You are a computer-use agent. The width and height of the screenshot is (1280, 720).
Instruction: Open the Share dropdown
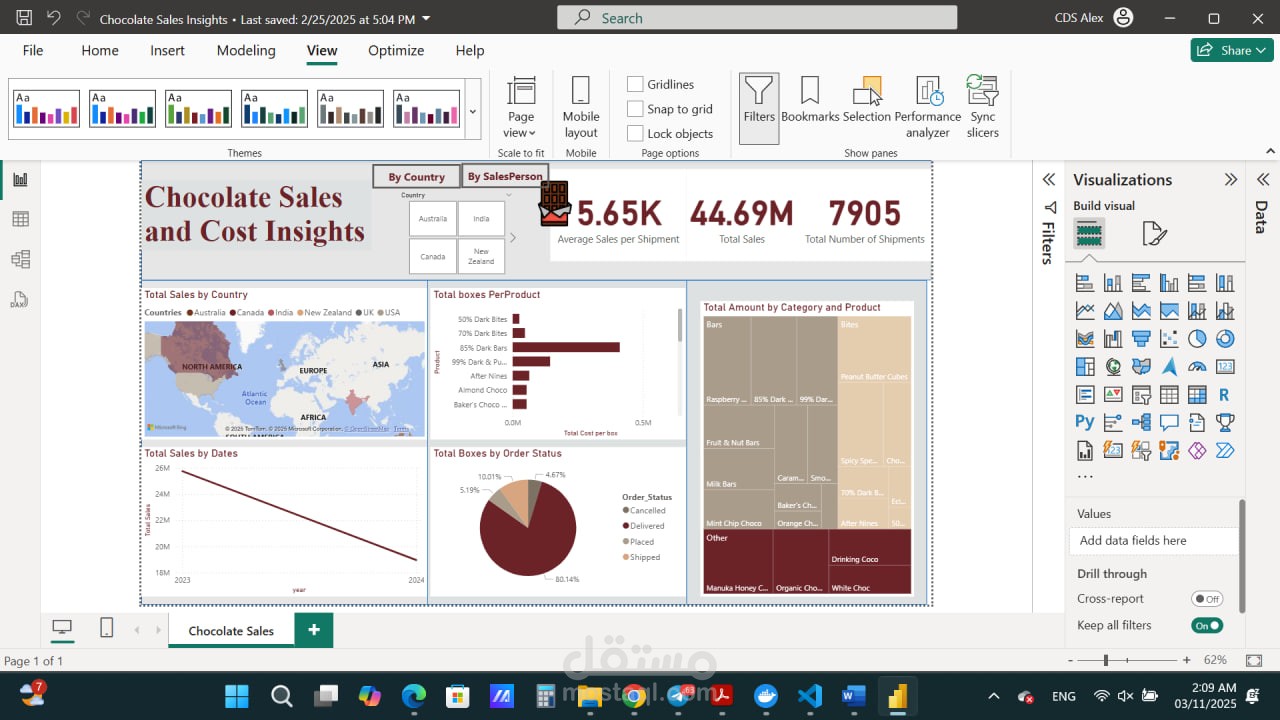click(x=1232, y=50)
